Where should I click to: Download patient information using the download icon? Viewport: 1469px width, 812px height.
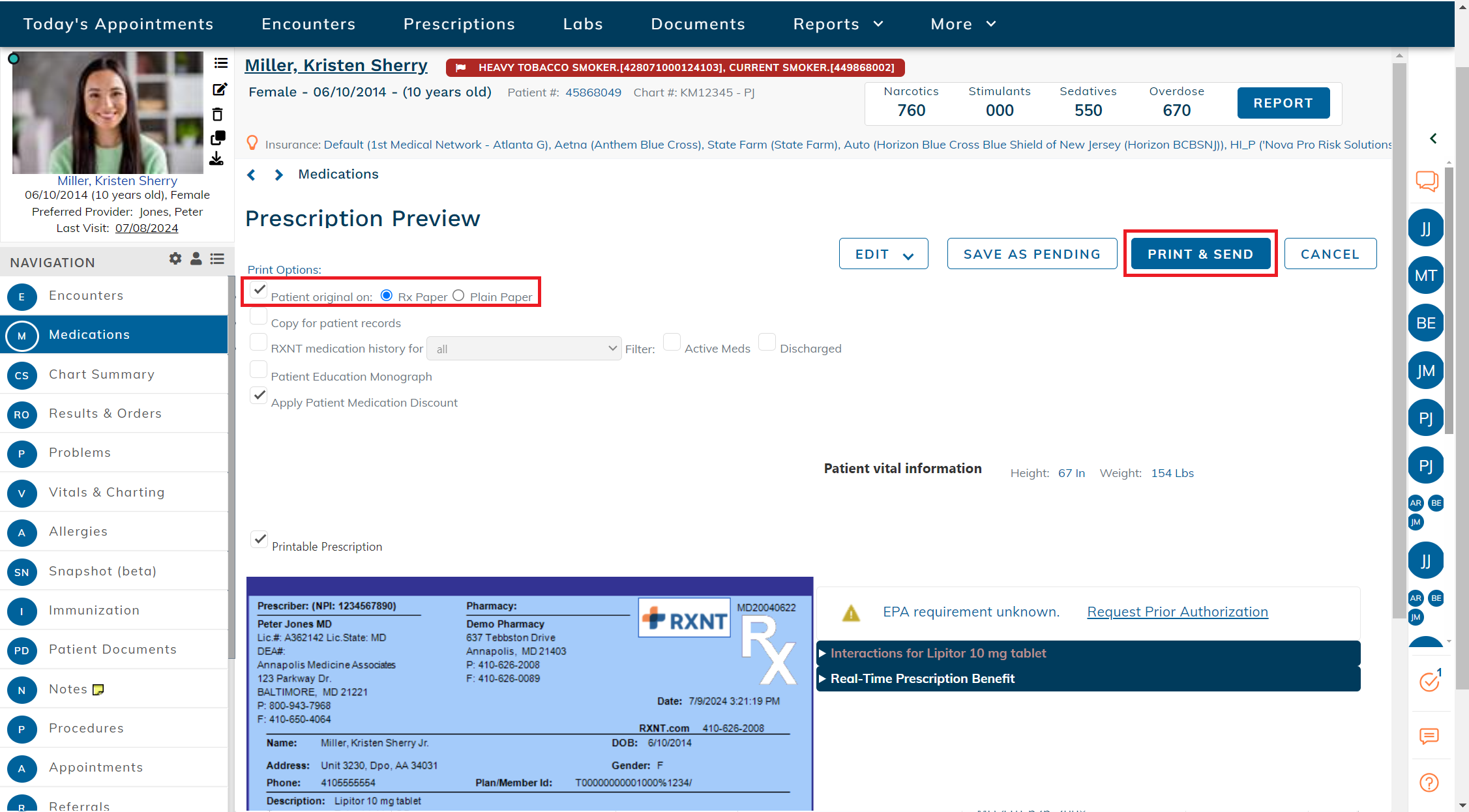coord(218,158)
